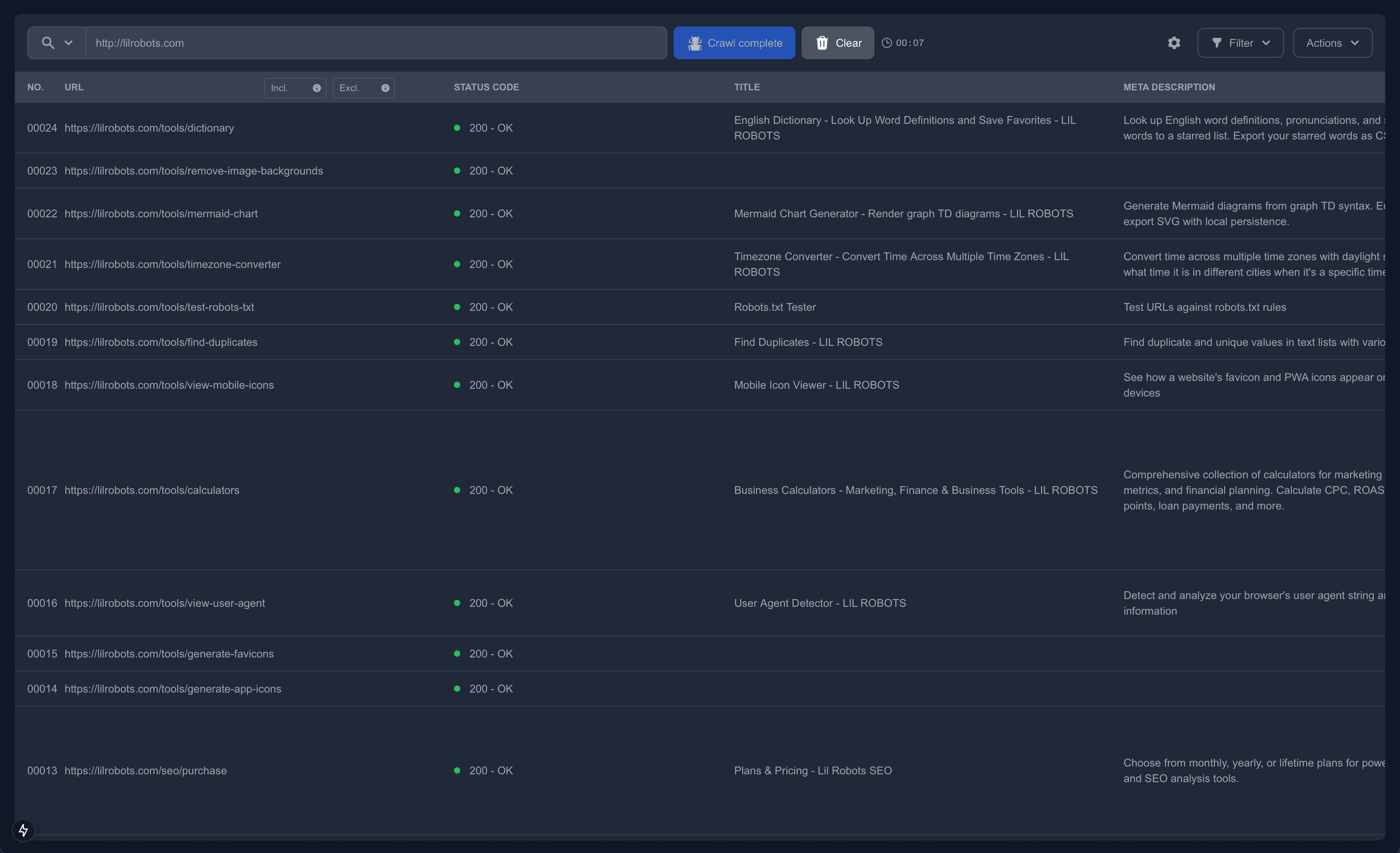Click the trash icon inside Clear button
Image resolution: width=1400 pixels, height=853 pixels.
click(x=822, y=42)
